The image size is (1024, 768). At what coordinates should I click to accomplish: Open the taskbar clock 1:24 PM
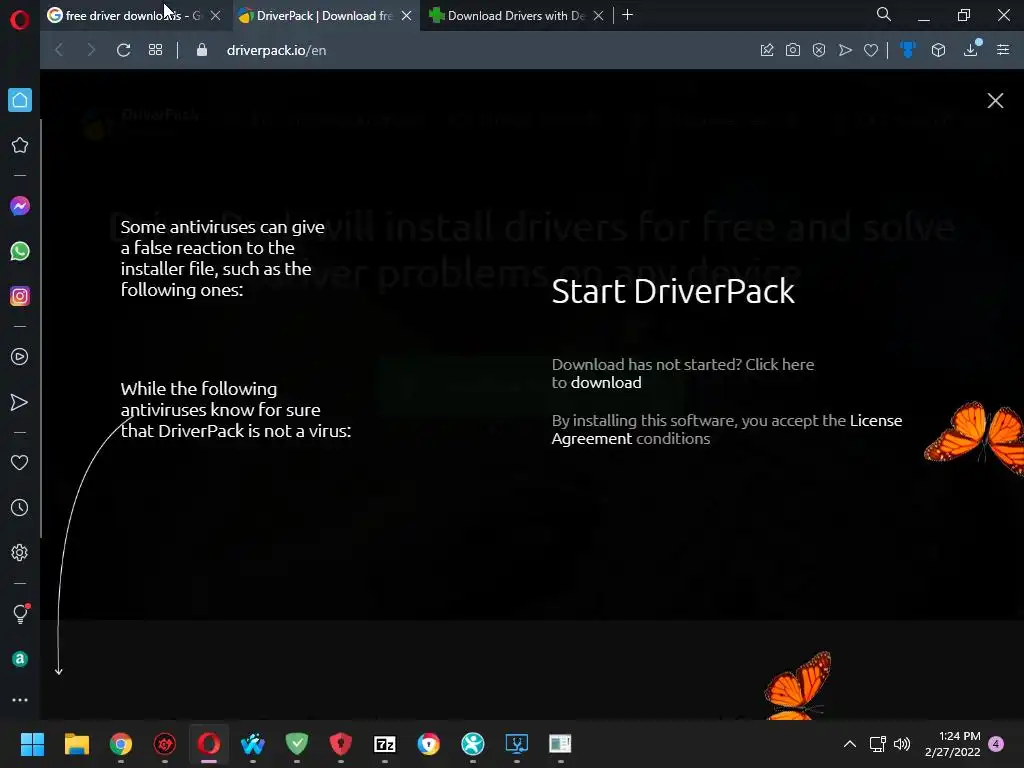tap(953, 744)
